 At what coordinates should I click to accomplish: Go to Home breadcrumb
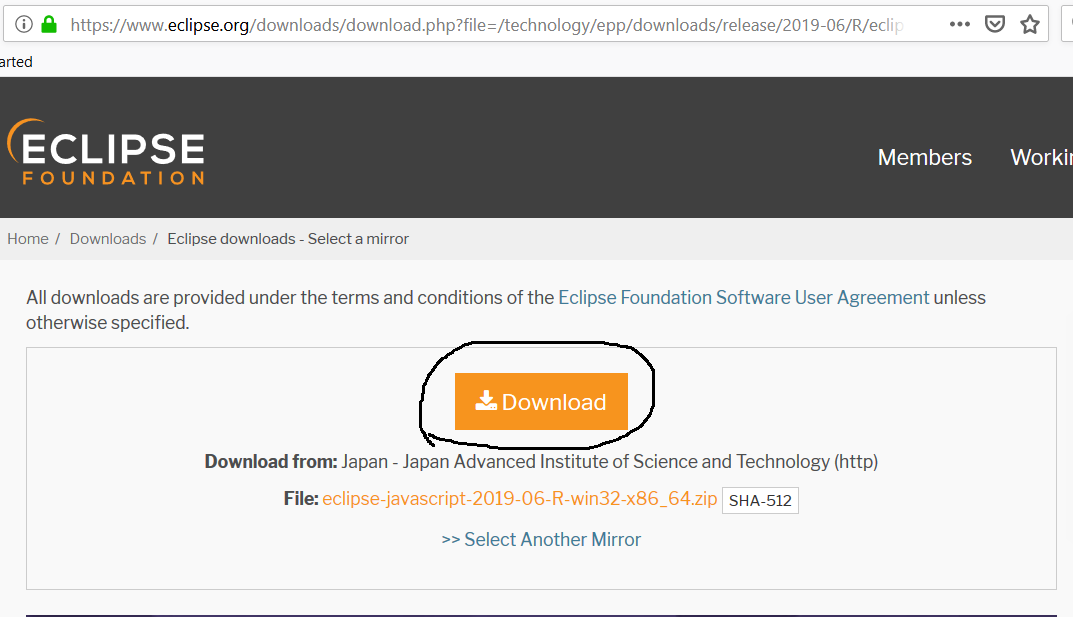click(28, 239)
